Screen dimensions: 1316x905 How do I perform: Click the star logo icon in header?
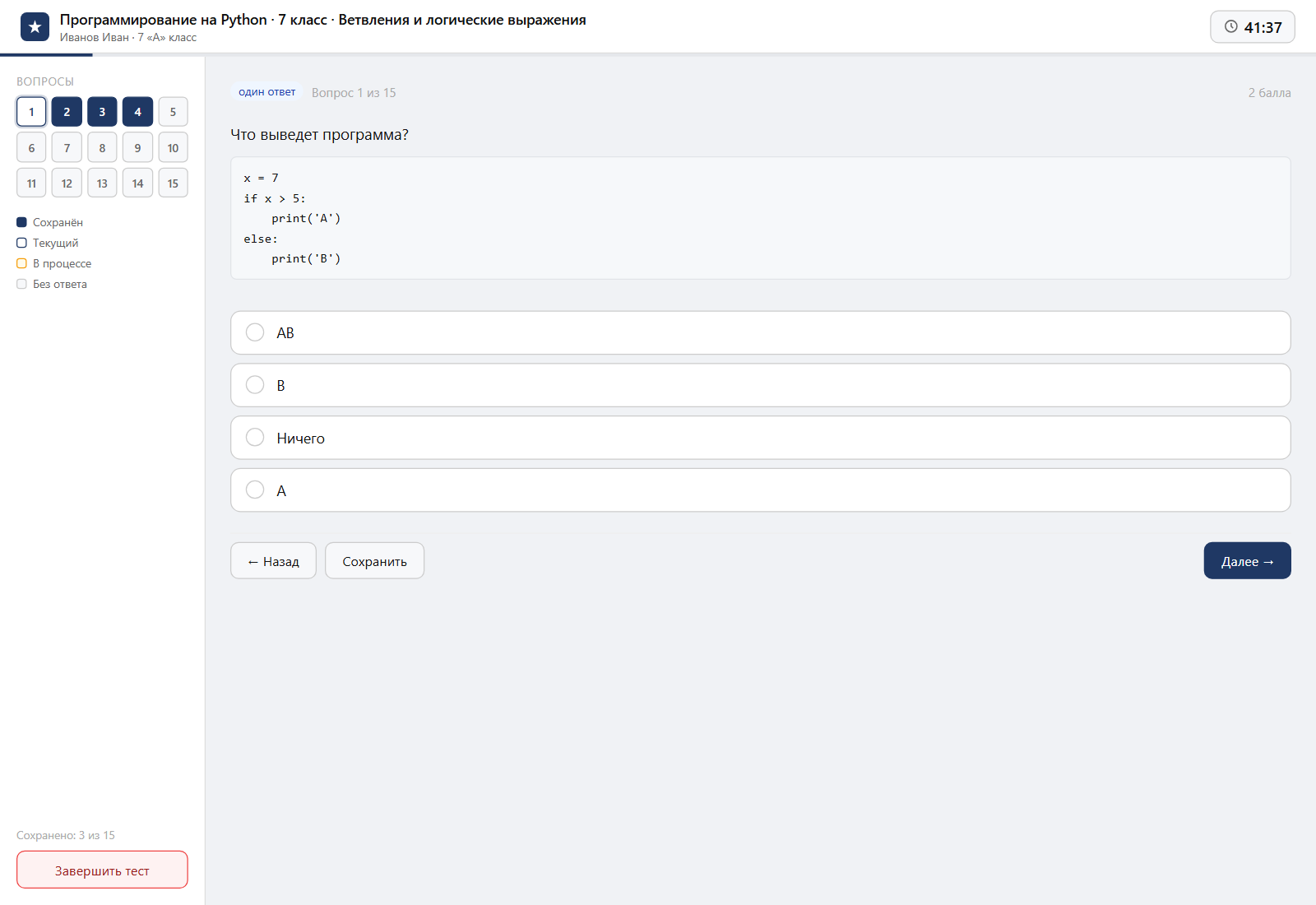35,27
